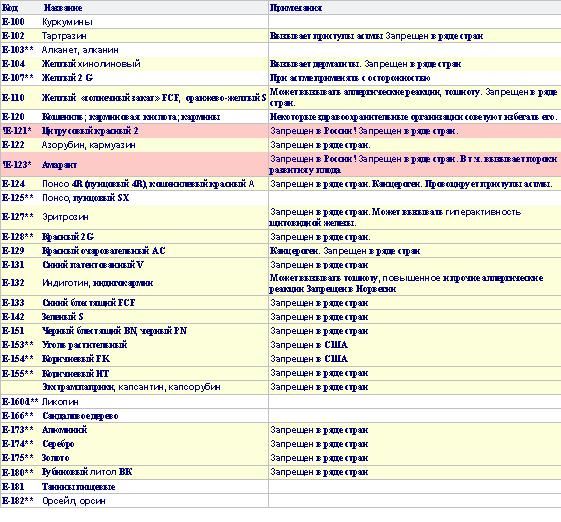Click the Название column header
Image resolution: width=561 pixels, height=522 pixels.
pos(63,8)
